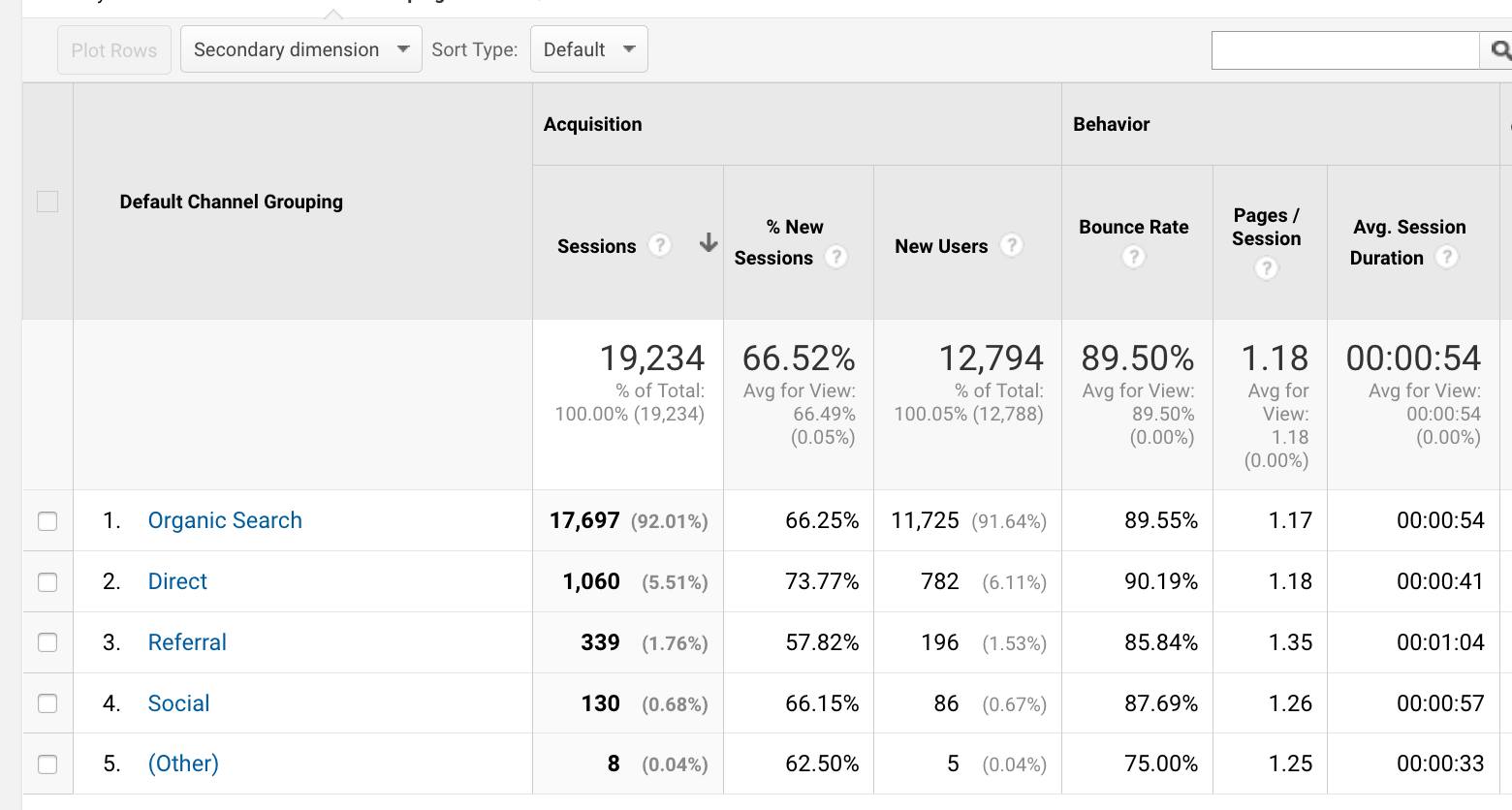Click (Other) bounce rate 75.00%
Screen dimensions: 1512x810
coord(1161,763)
